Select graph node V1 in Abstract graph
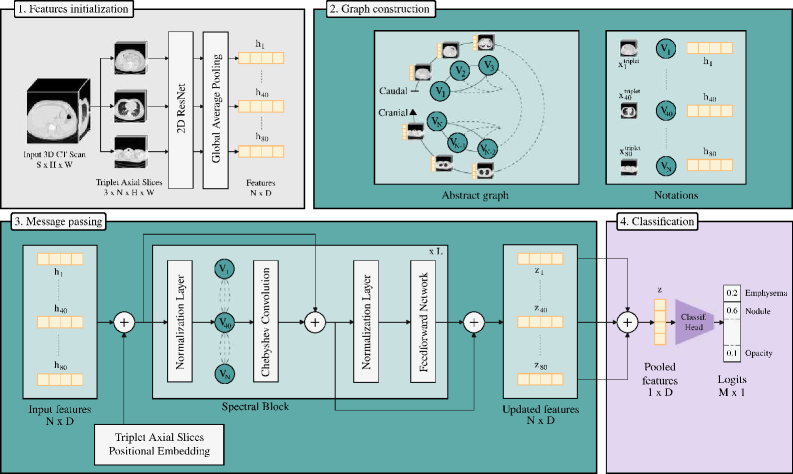This screenshot has width=793, height=474. point(440,92)
